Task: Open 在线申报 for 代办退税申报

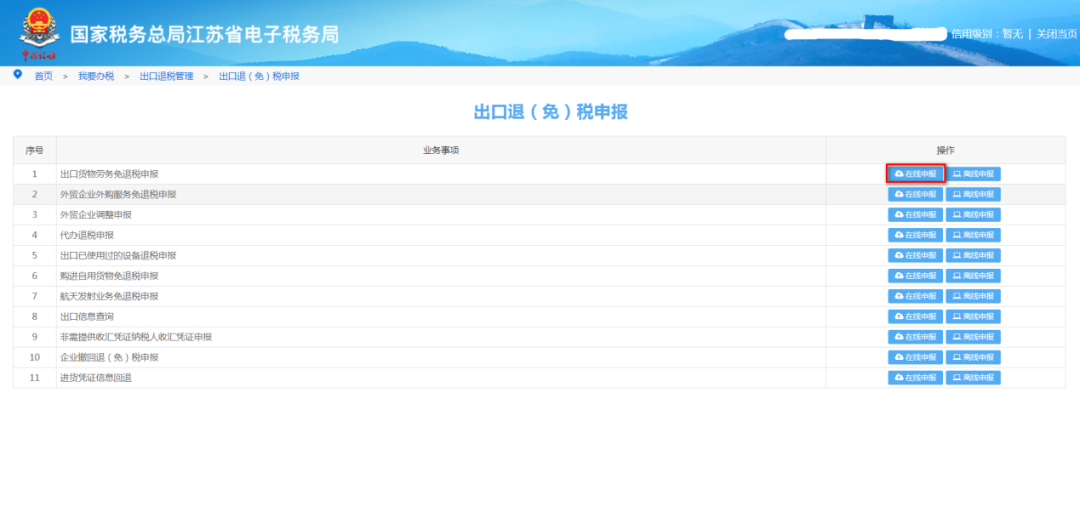Action: [x=915, y=235]
